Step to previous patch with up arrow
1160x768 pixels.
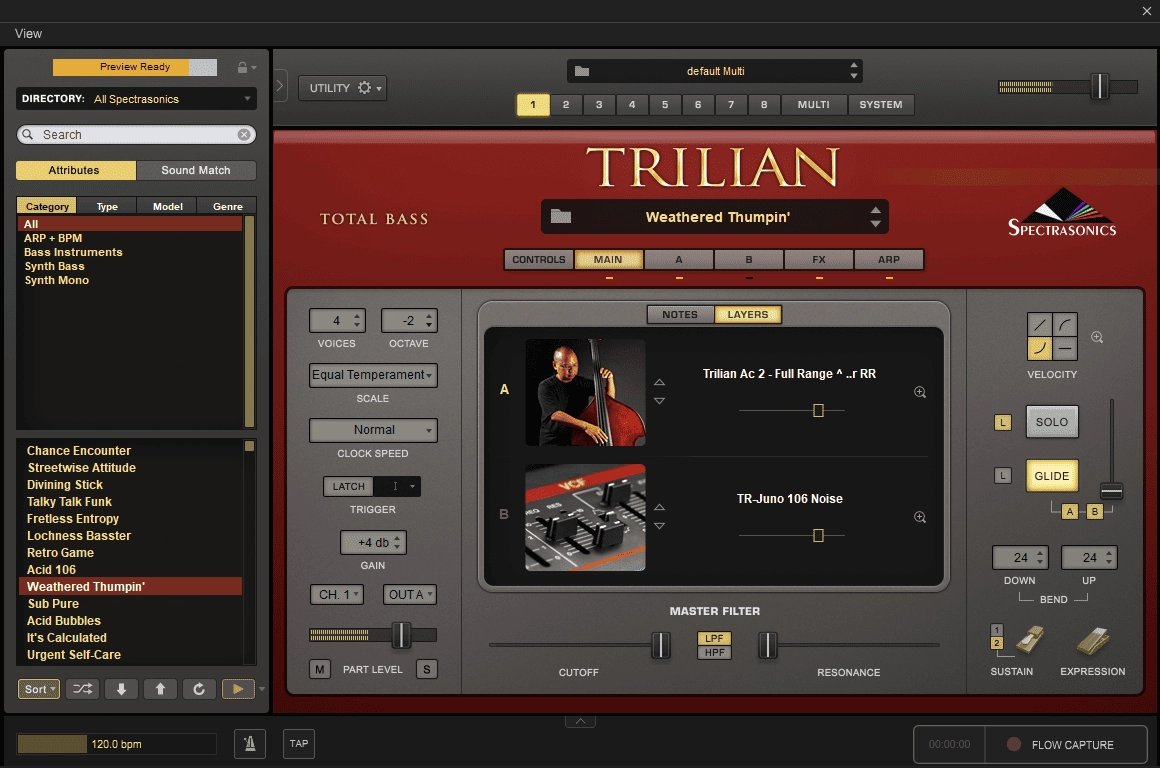pos(160,689)
